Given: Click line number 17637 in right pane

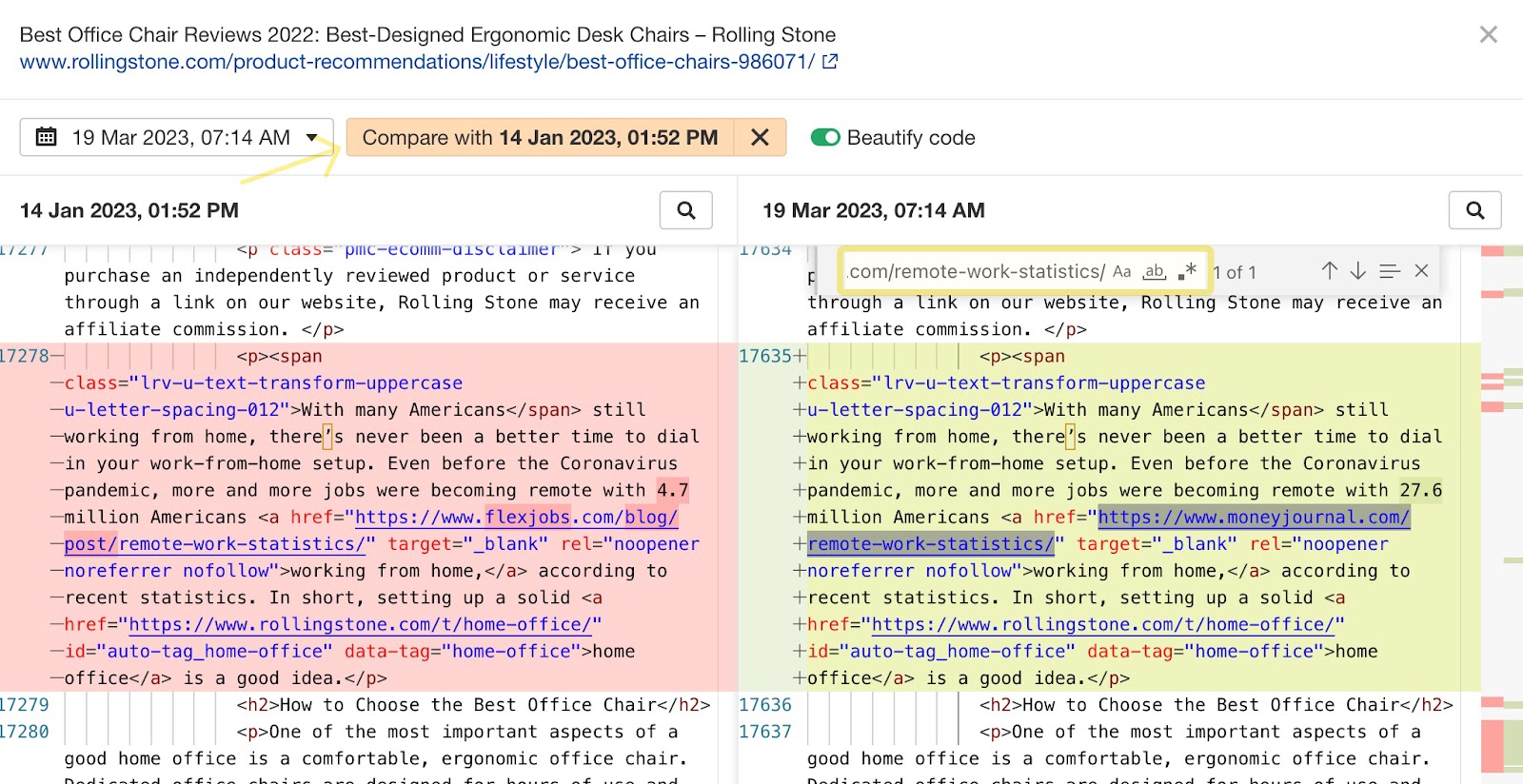Looking at the screenshot, I should pos(765,732).
